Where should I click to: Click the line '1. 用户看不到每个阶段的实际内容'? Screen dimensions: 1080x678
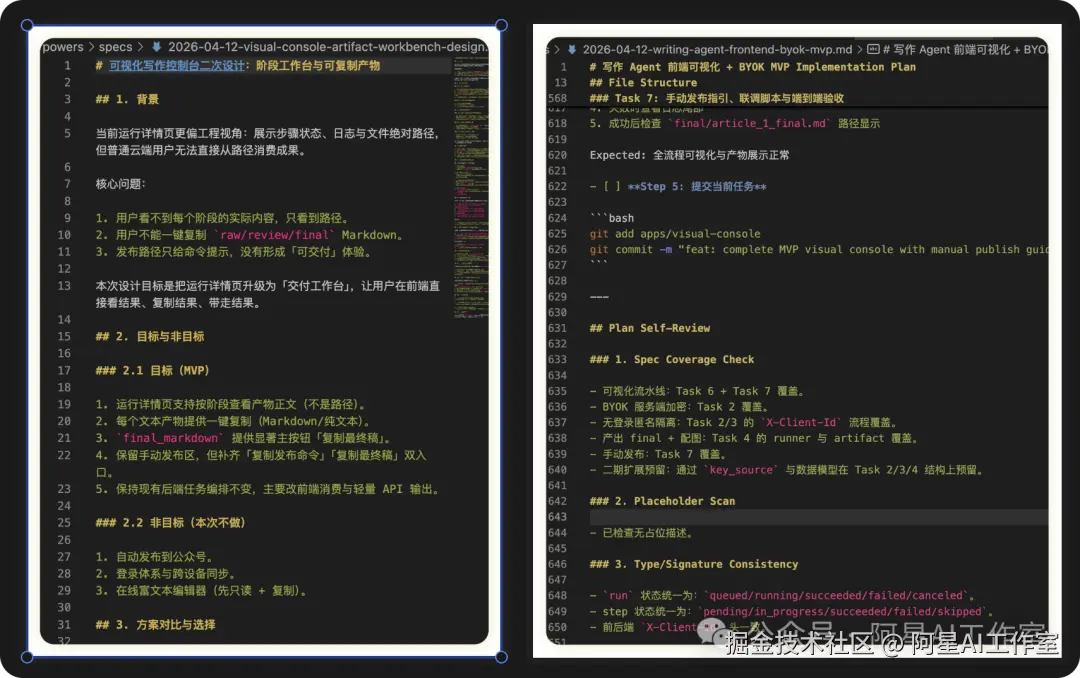pos(225,218)
